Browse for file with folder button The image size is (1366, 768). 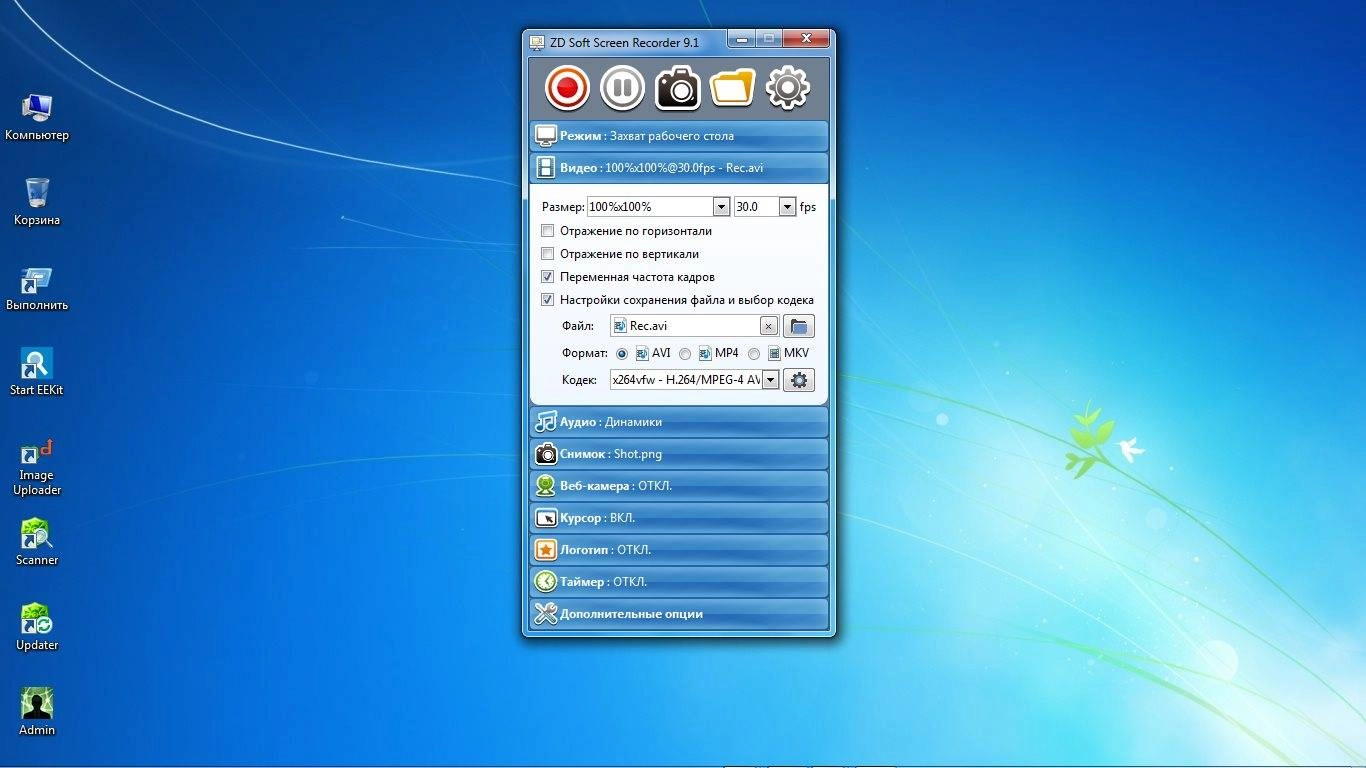click(799, 326)
